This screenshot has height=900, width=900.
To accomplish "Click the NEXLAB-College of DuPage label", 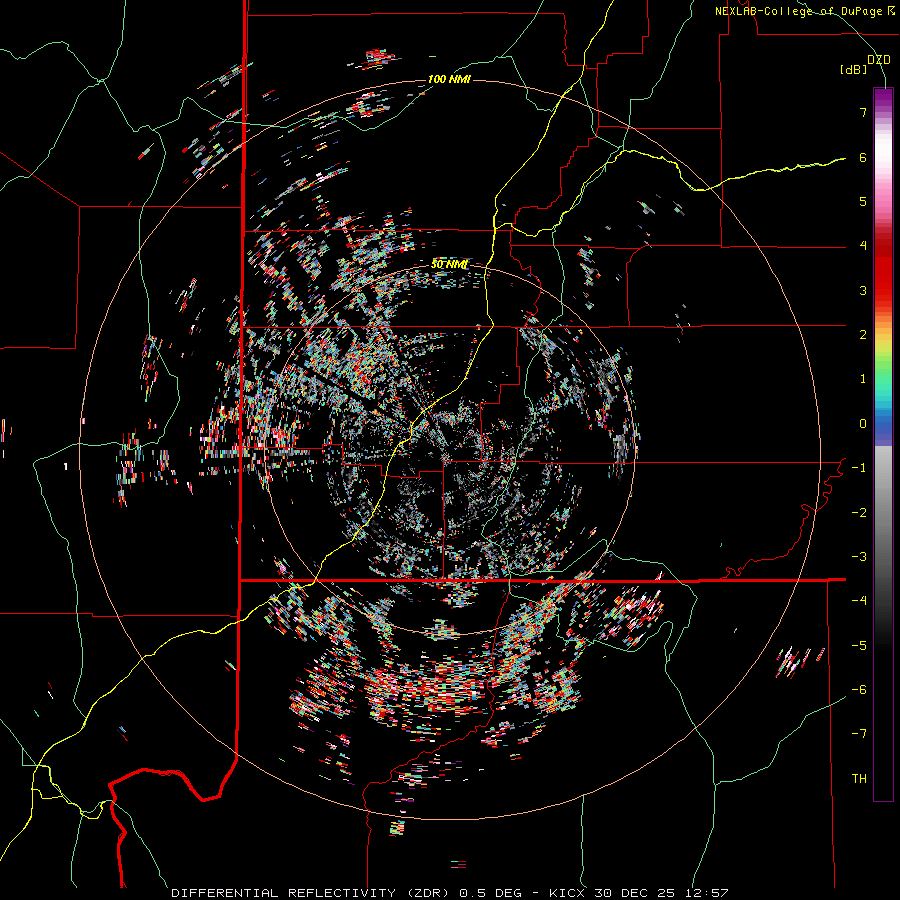I will [x=806, y=11].
